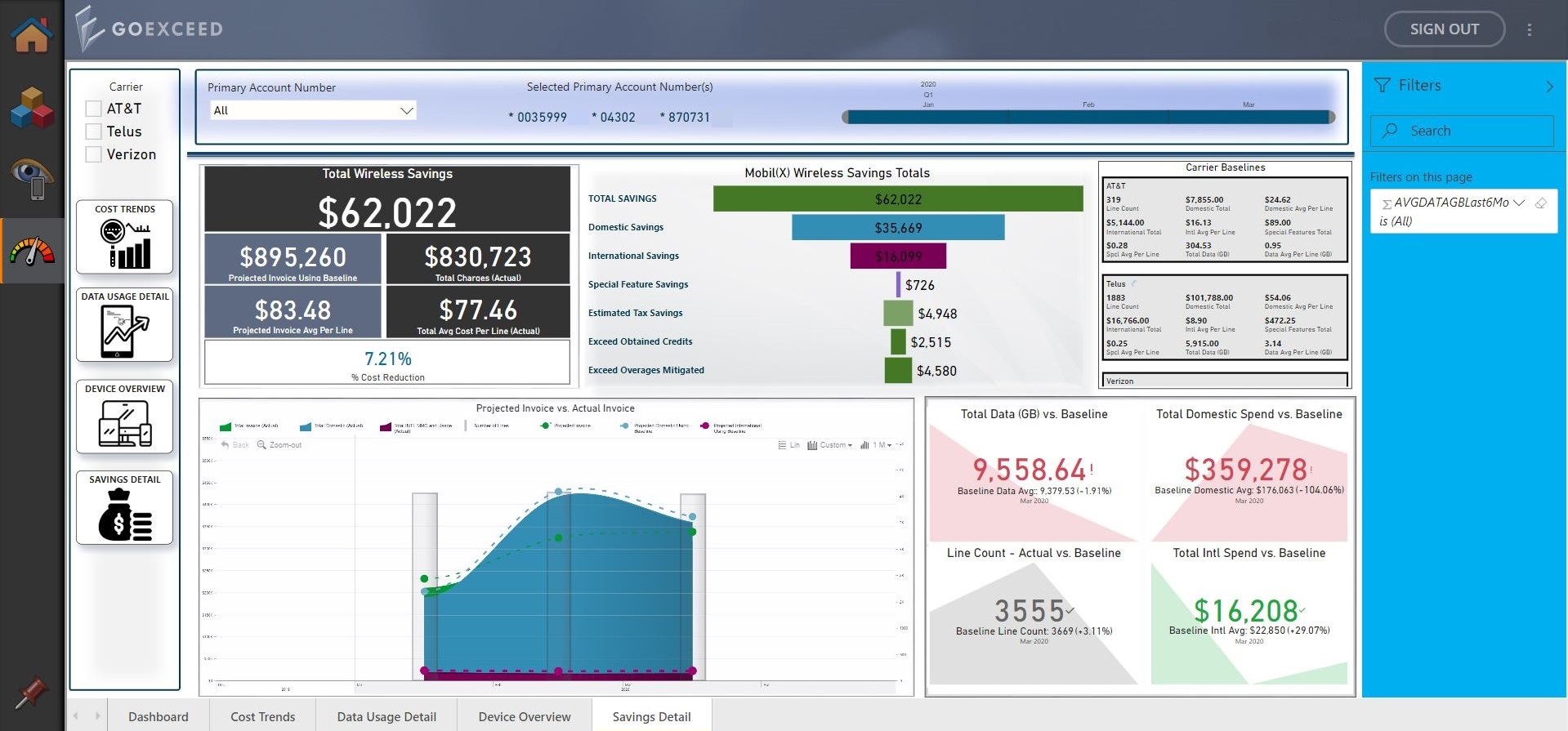Open the Device Overview tile
The width and height of the screenshot is (1568, 731).
125,417
